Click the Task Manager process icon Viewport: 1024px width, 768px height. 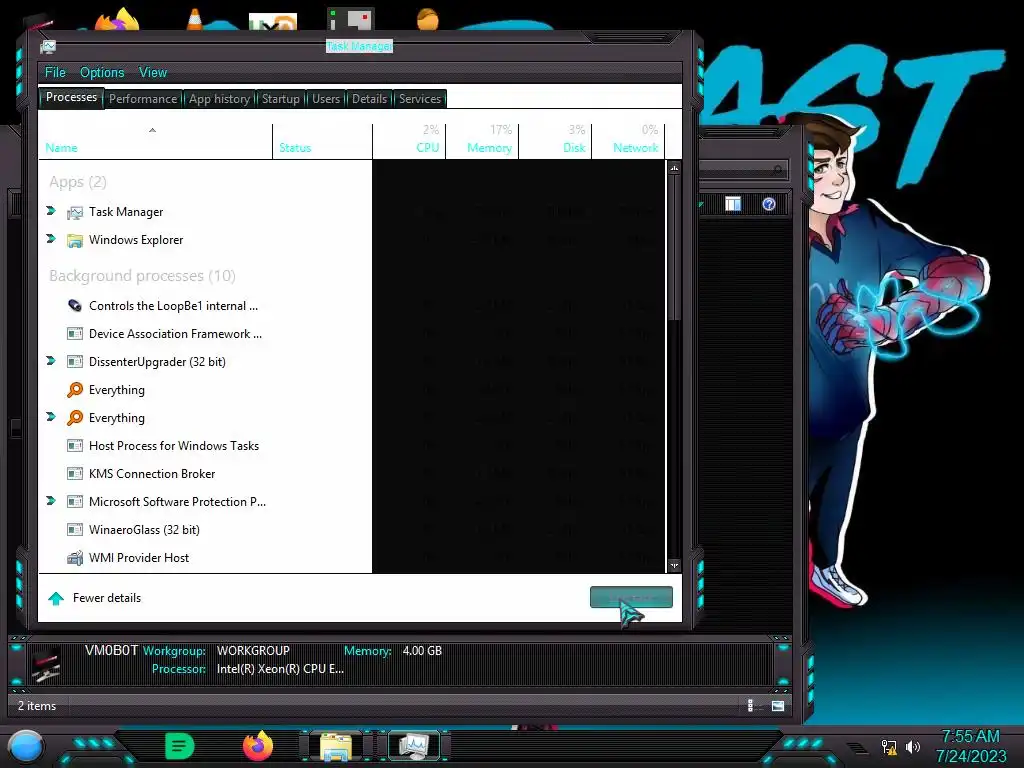coord(75,212)
